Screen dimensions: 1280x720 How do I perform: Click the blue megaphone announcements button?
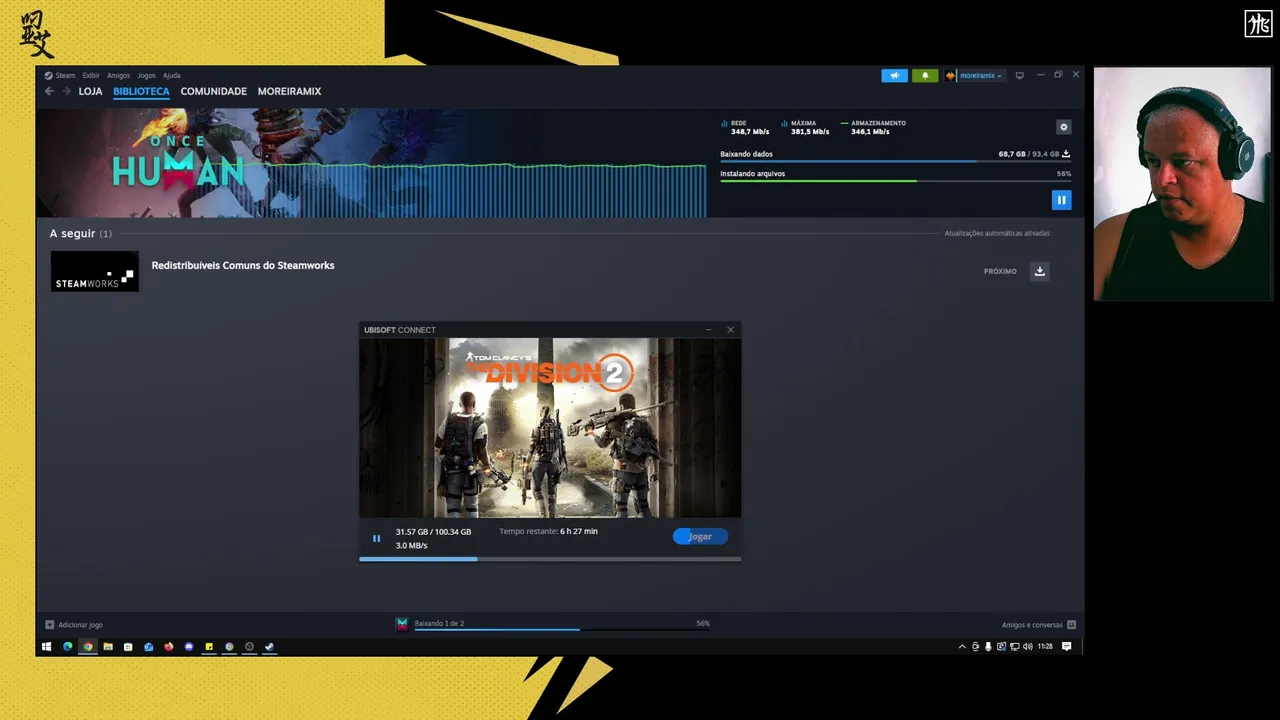(894, 75)
